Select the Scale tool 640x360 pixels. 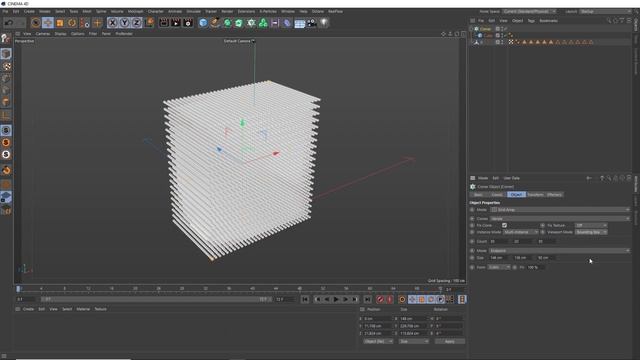point(60,23)
